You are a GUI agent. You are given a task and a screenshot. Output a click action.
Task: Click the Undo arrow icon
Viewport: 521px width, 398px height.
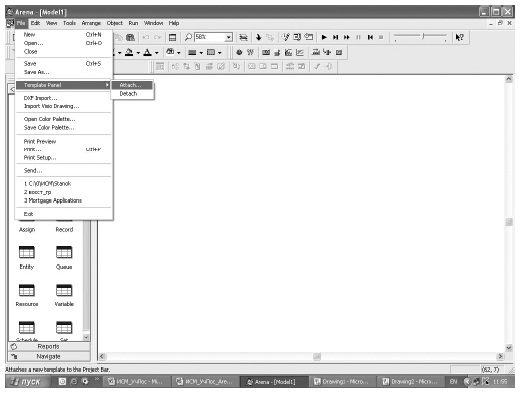tap(146, 37)
